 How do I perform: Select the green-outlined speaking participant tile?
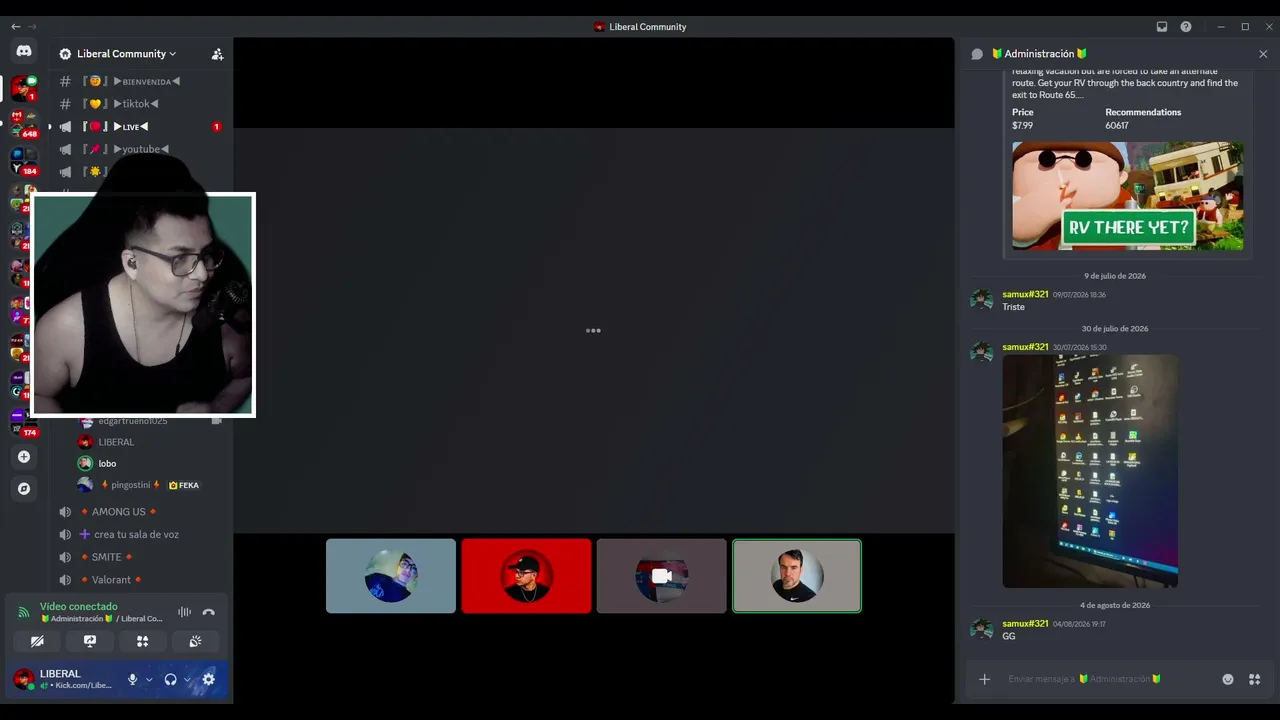[x=797, y=576]
